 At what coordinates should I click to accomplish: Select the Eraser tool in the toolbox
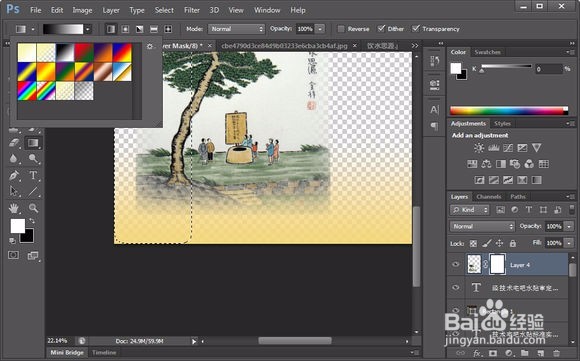point(14,143)
